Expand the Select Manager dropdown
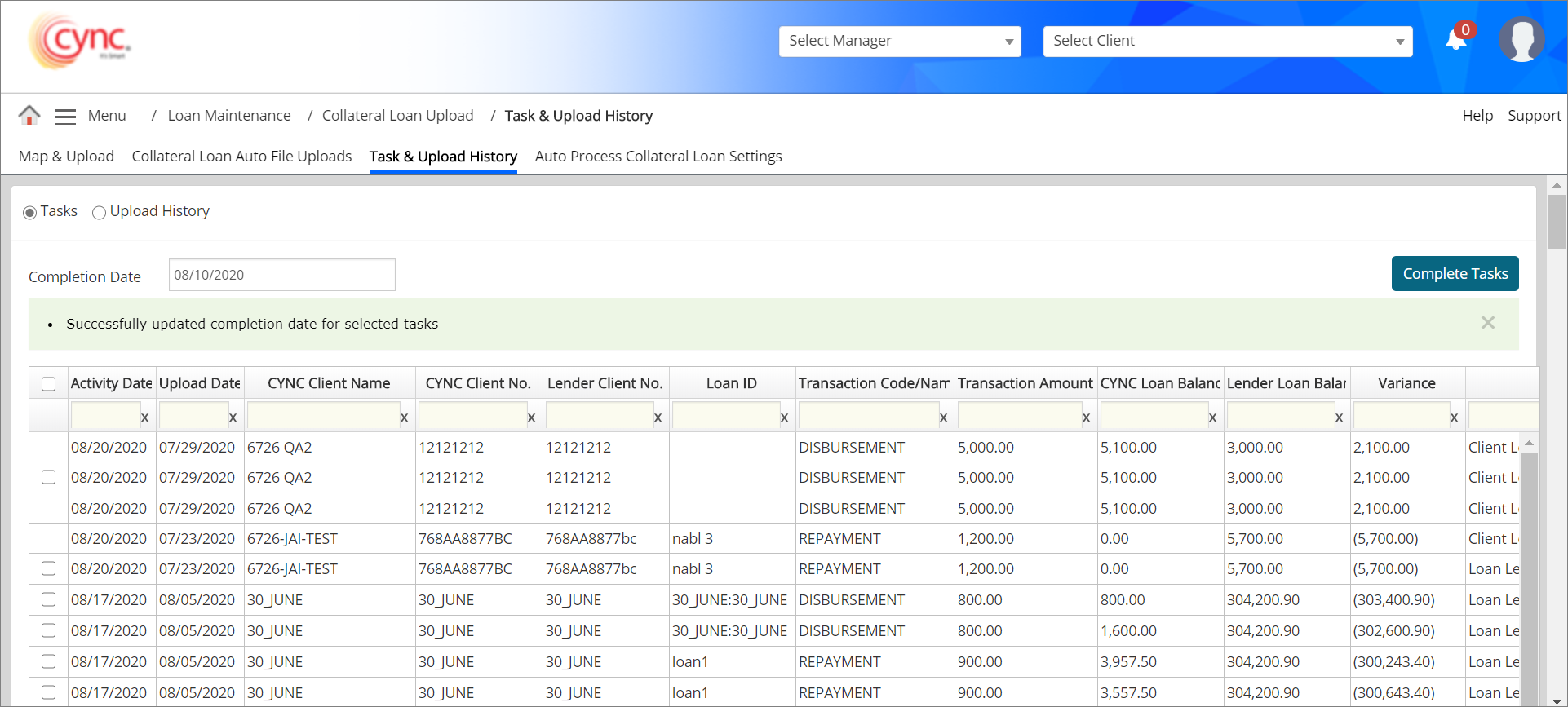Image resolution: width=1568 pixels, height=707 pixels. tap(900, 42)
